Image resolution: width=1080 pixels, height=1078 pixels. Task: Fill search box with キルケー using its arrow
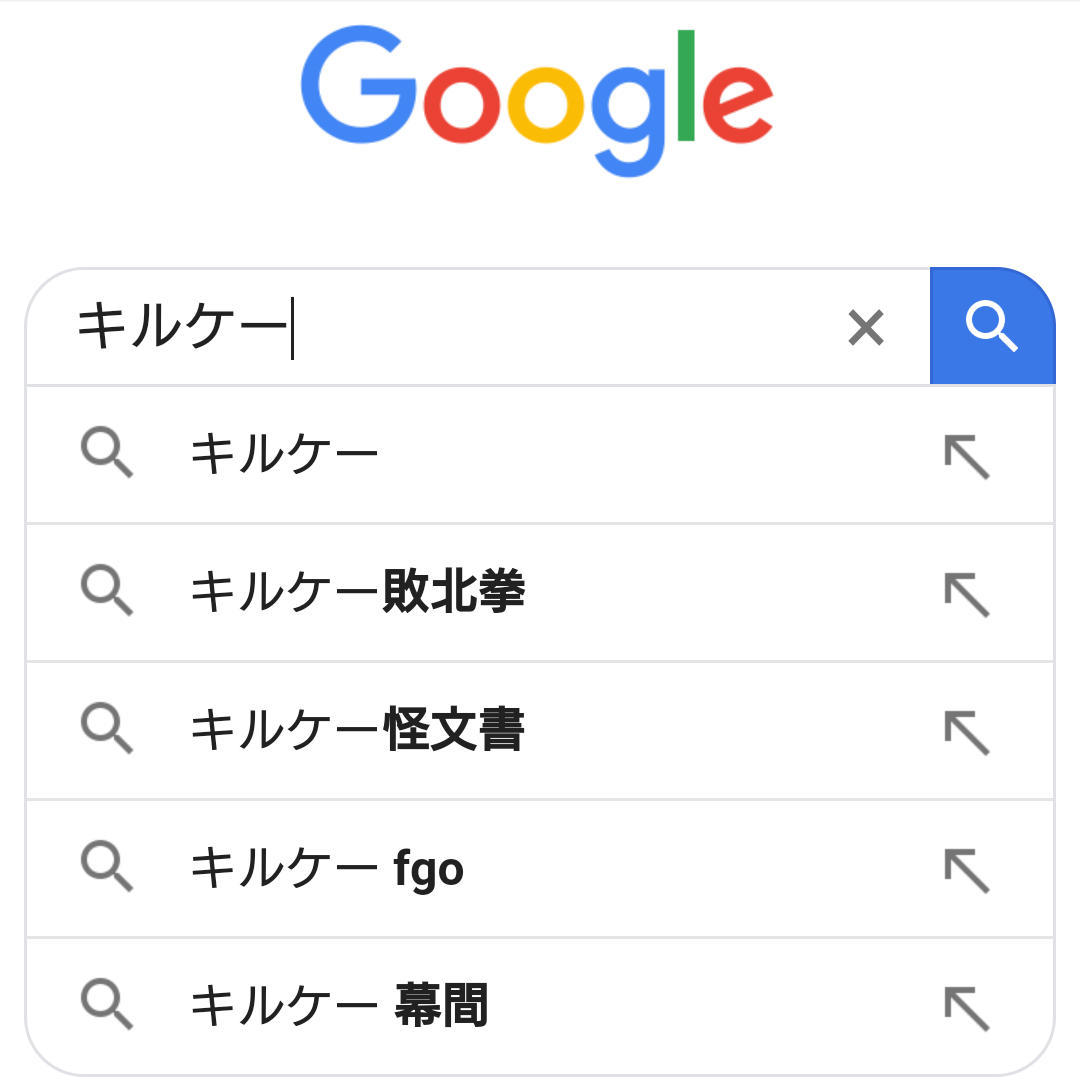(966, 456)
